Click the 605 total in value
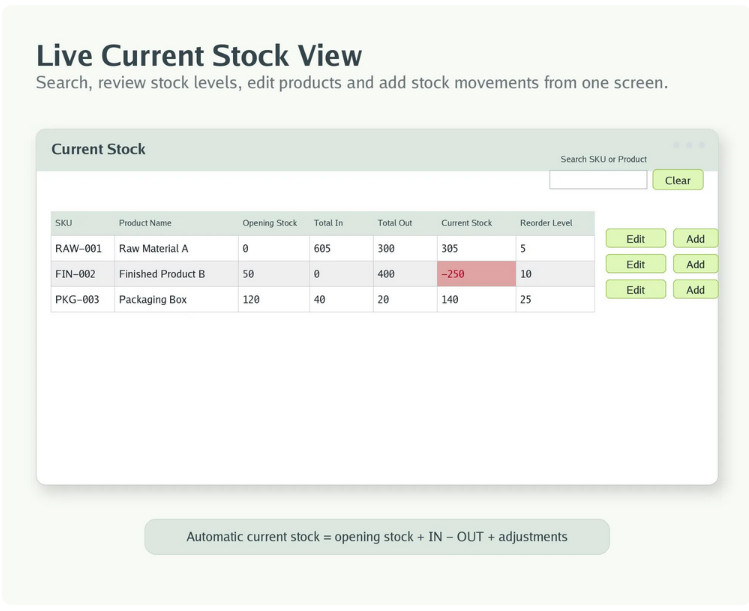The height and width of the screenshot is (611, 749). 322,248
